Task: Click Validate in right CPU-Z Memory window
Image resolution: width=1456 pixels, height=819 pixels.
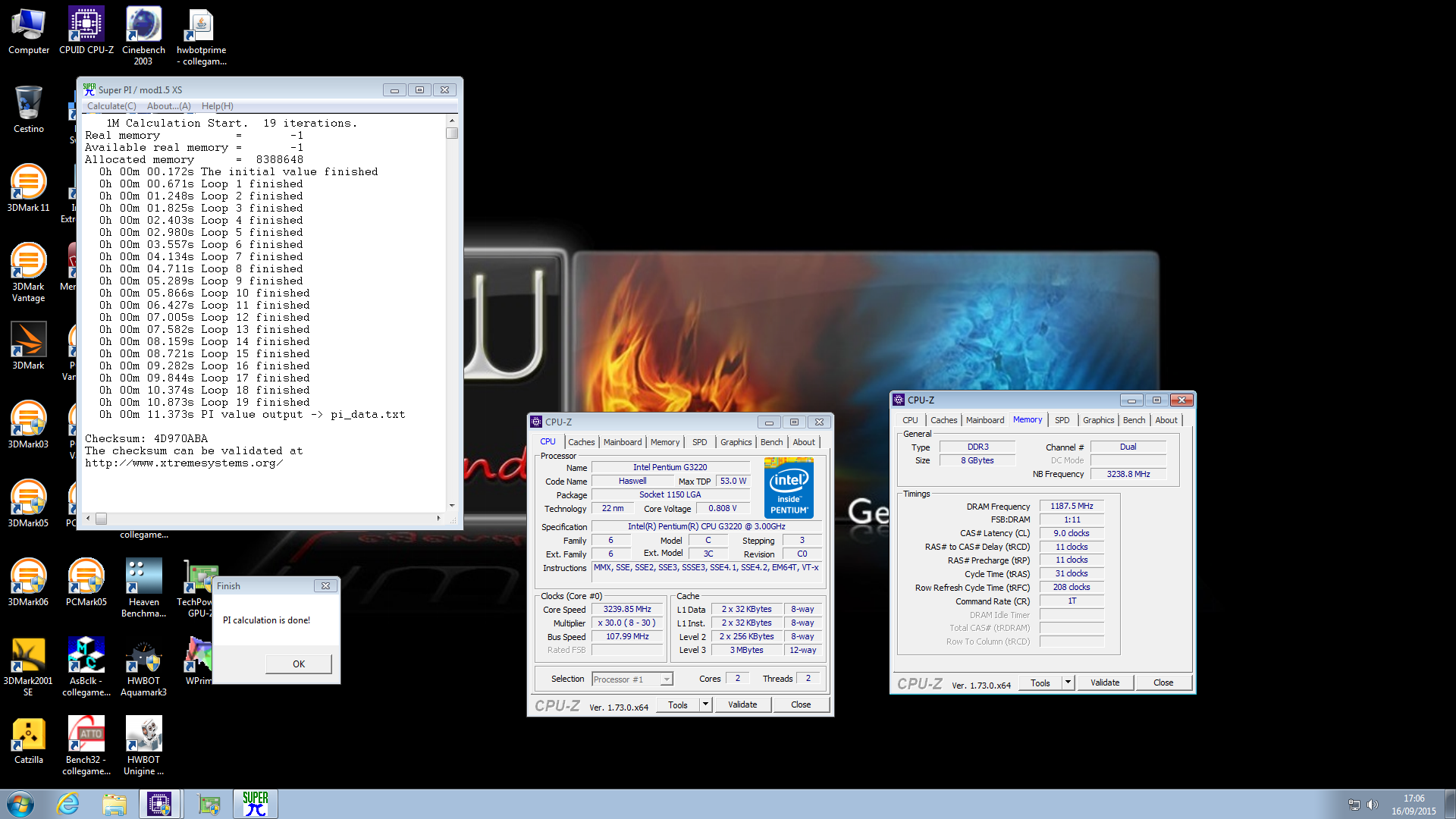Action: pos(1105,682)
